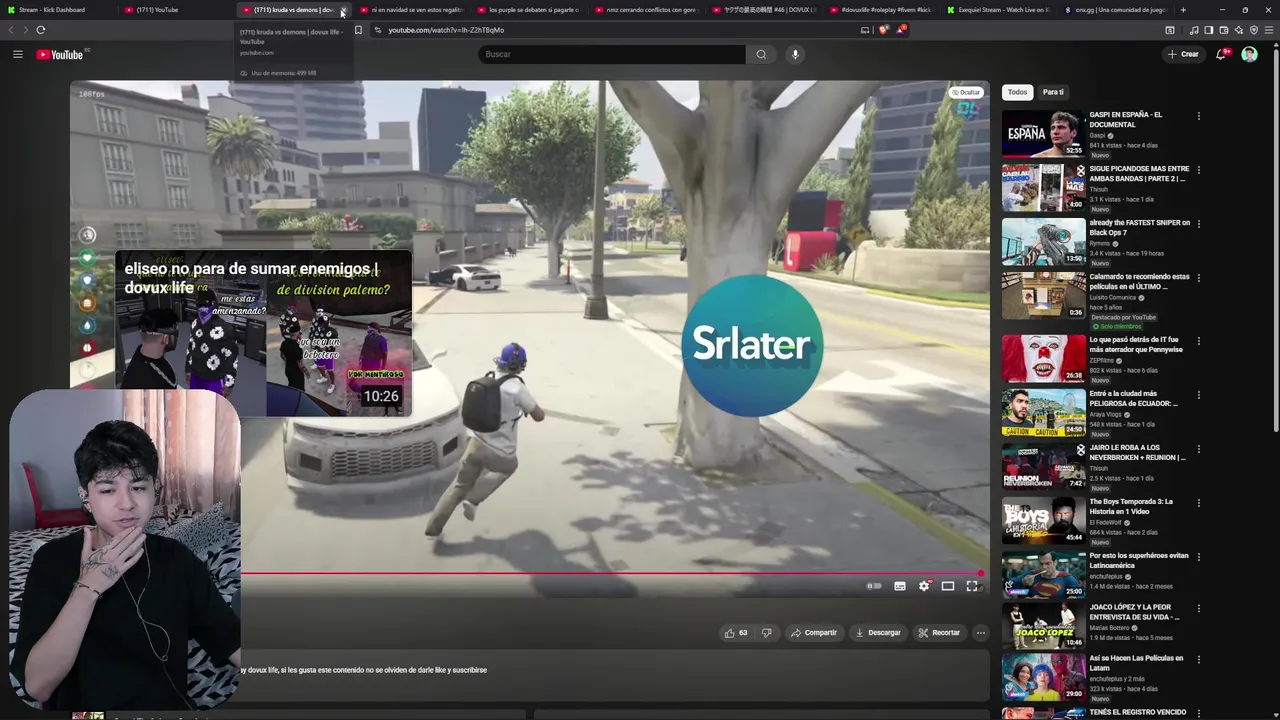Open player settings gear
Screen dimensions: 1280x720
click(x=924, y=586)
